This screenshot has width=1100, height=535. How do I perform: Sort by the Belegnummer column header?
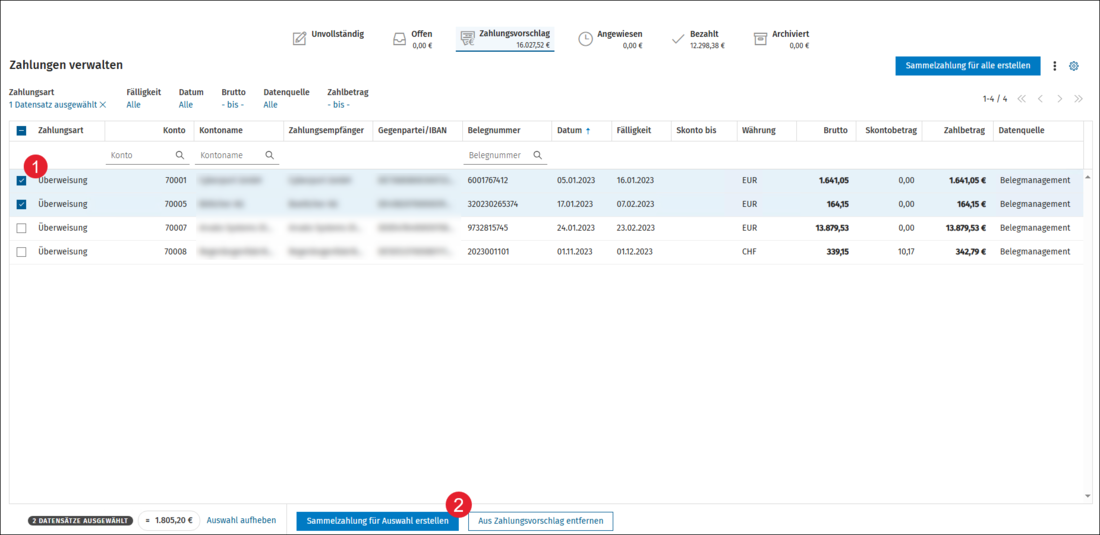click(494, 130)
